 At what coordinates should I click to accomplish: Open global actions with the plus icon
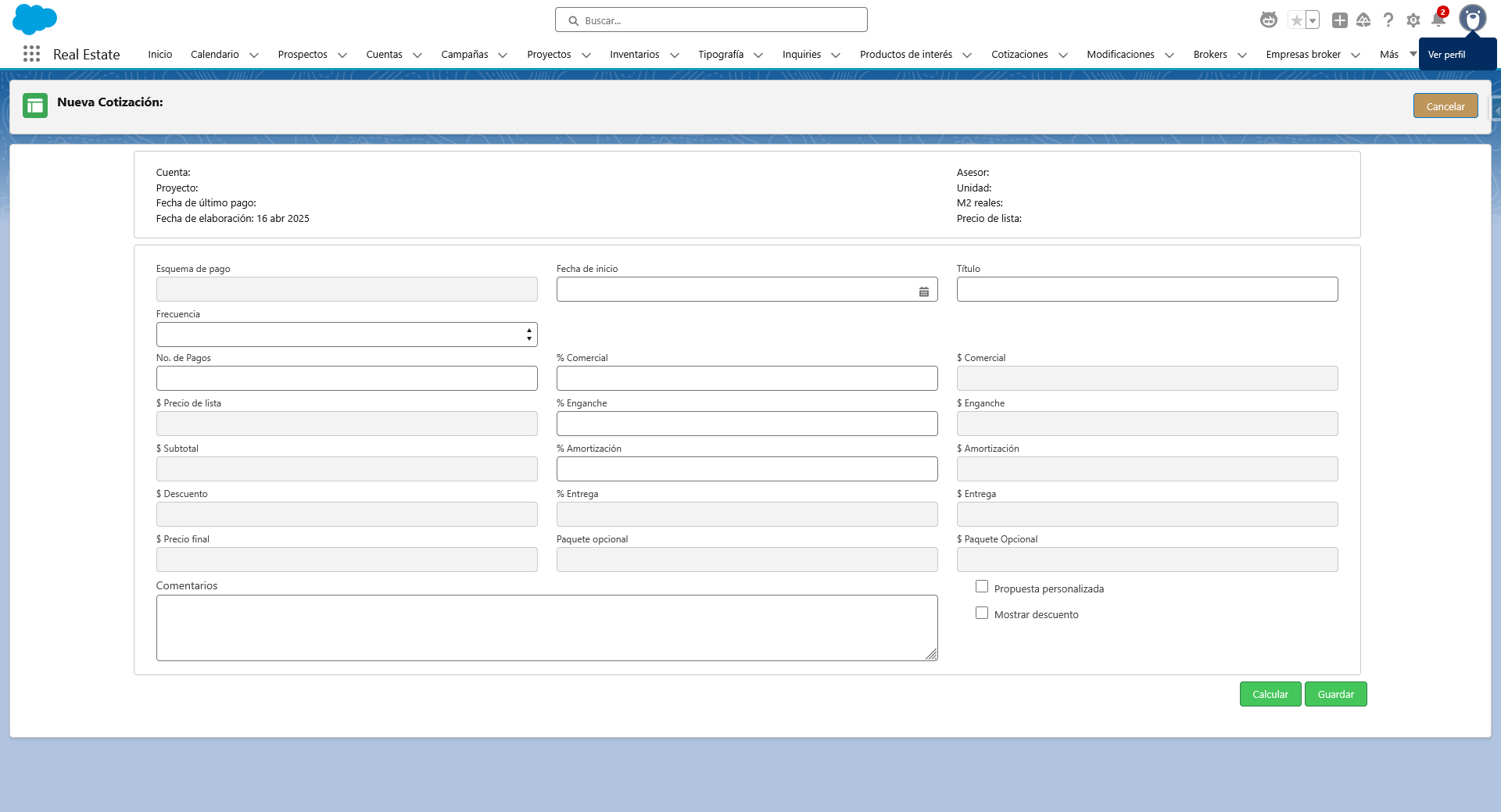pyautogui.click(x=1339, y=20)
